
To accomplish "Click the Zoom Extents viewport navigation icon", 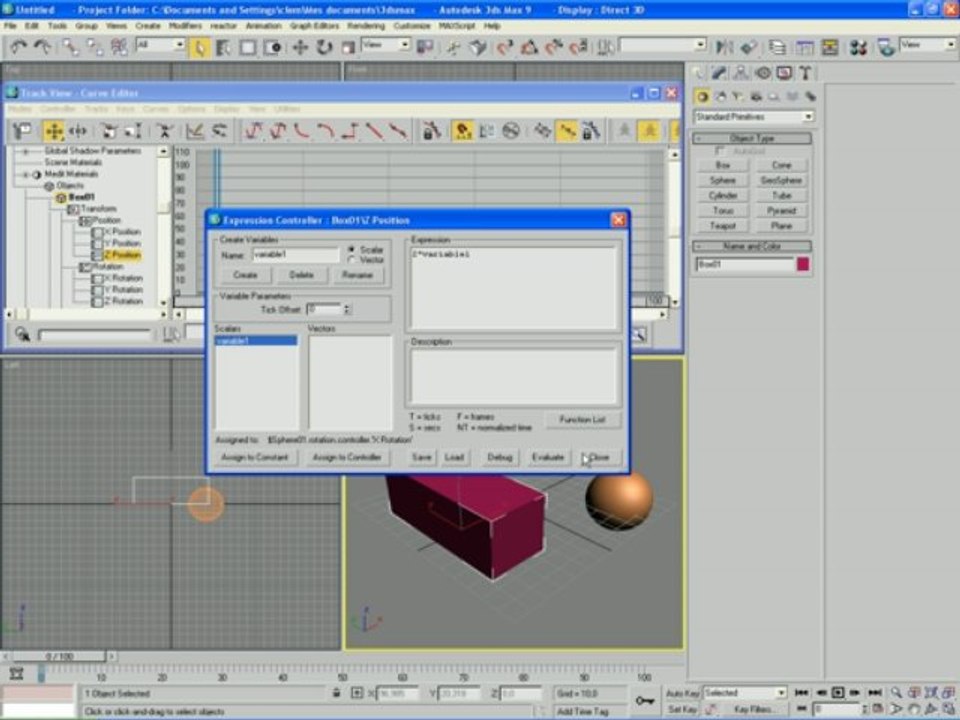I will 932,693.
